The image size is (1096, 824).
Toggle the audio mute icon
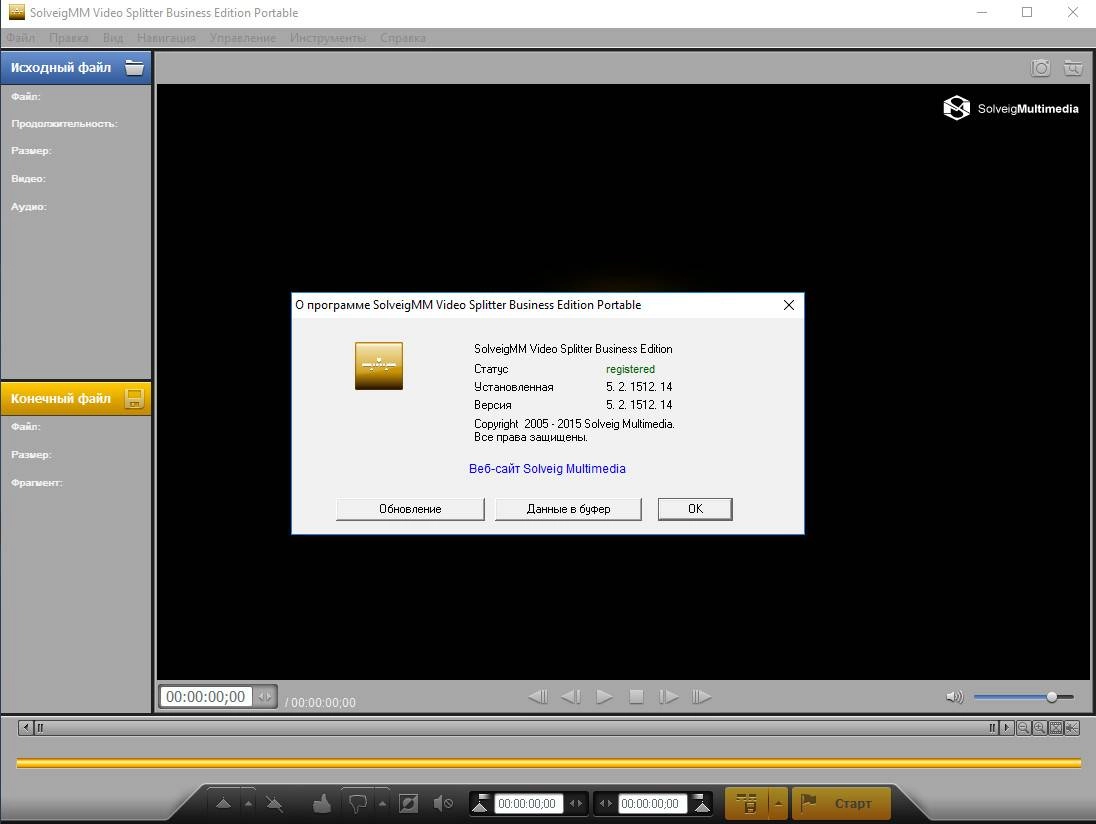[443, 804]
